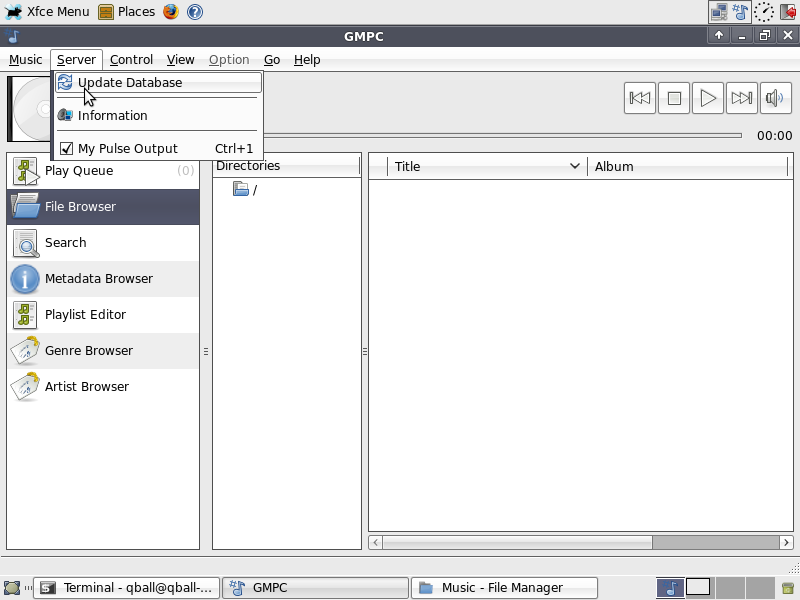This screenshot has height=600, width=800.
Task: Open Information from the Server menu
Action: (x=159, y=115)
